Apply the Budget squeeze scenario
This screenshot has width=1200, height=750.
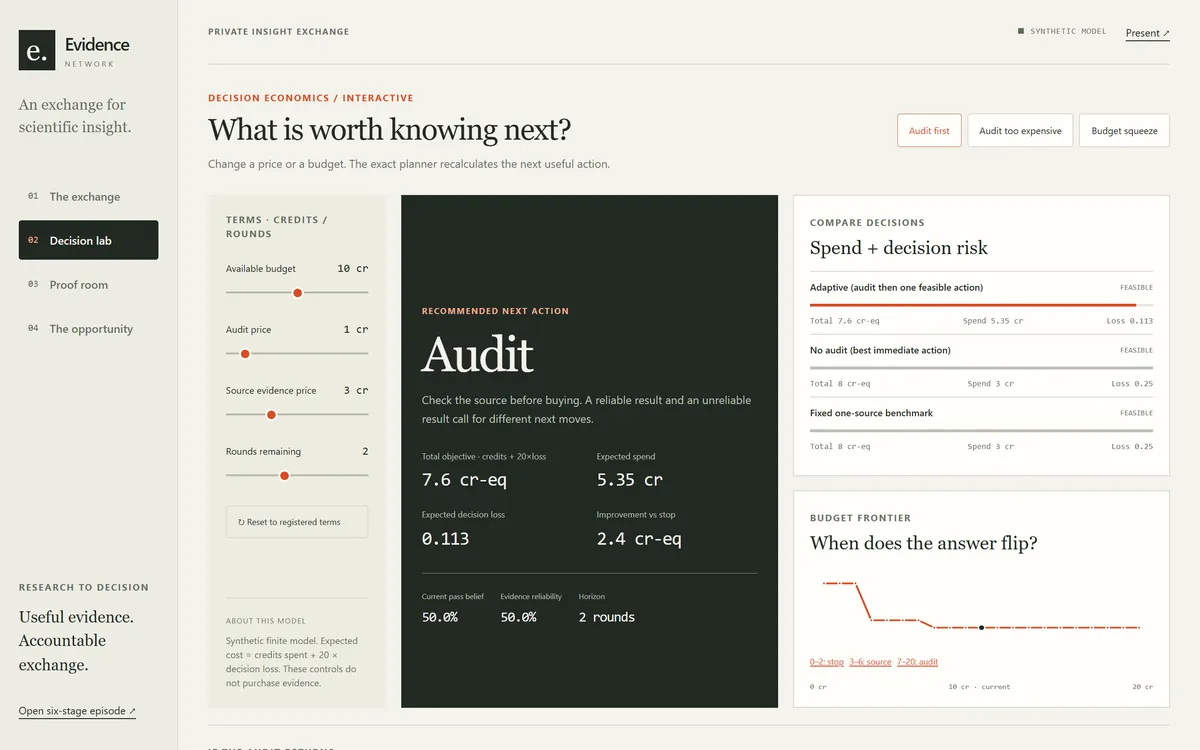pos(1124,131)
